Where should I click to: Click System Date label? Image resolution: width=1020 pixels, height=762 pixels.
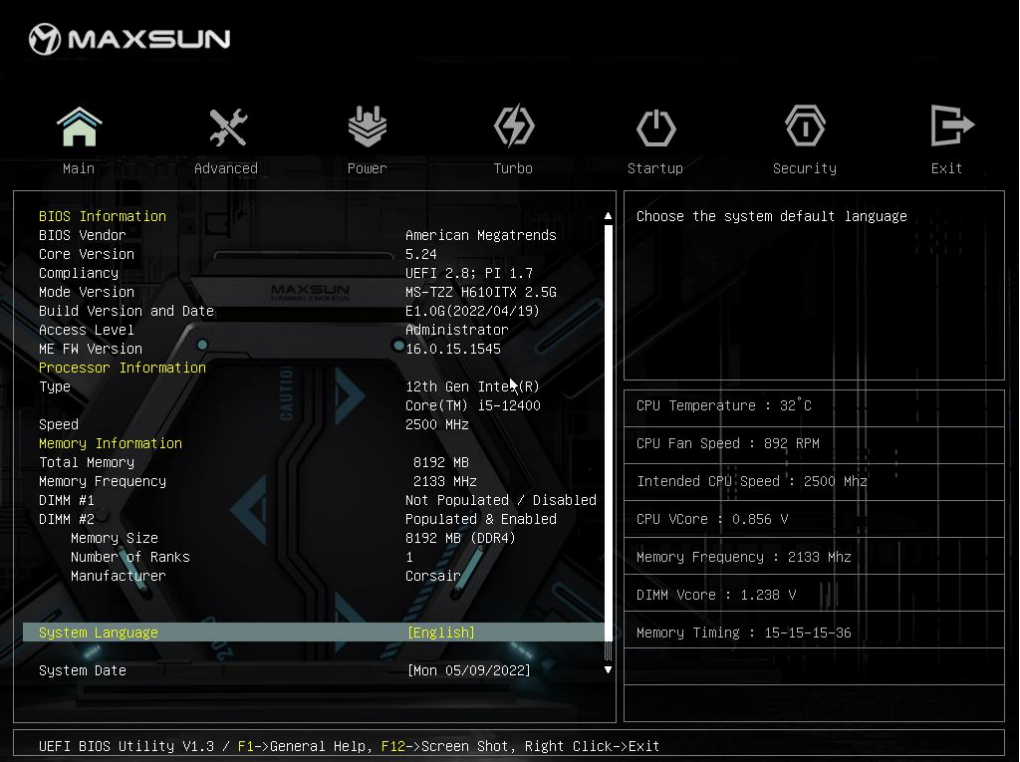[83, 671]
